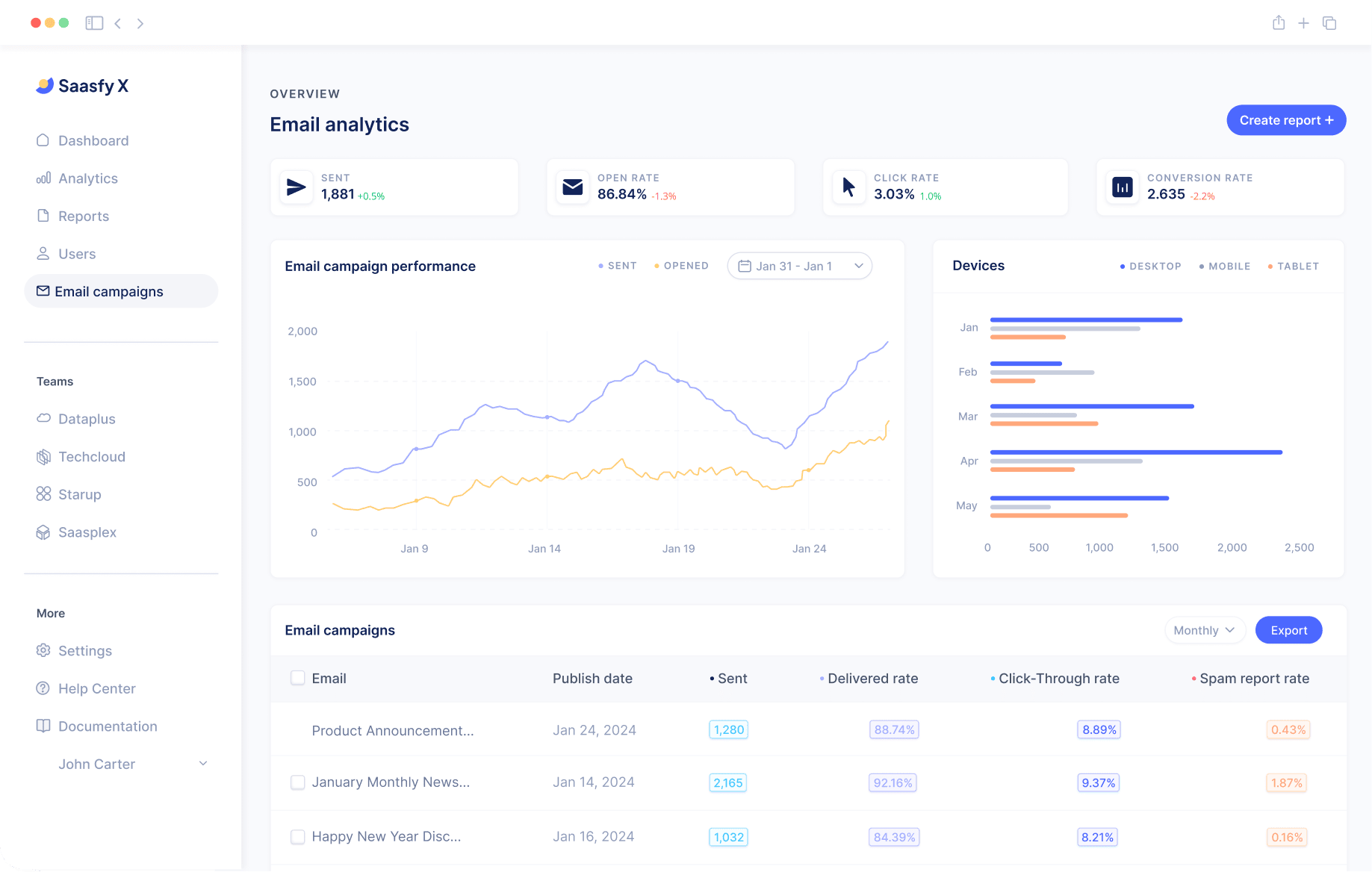1372x872 pixels.
Task: Expand the John Carter account menu
Action: click(202, 763)
